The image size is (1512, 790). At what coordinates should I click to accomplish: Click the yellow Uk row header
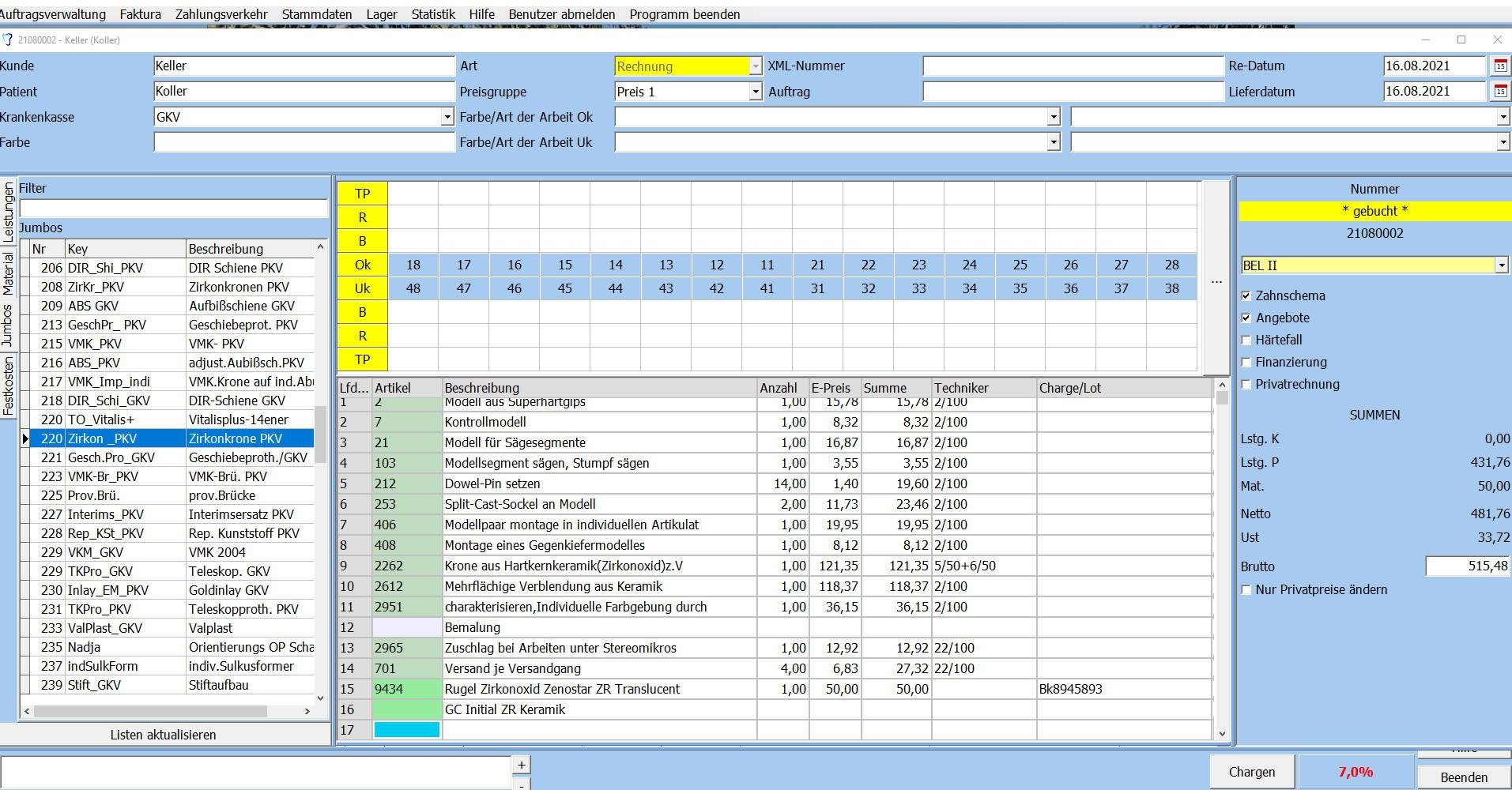(362, 288)
